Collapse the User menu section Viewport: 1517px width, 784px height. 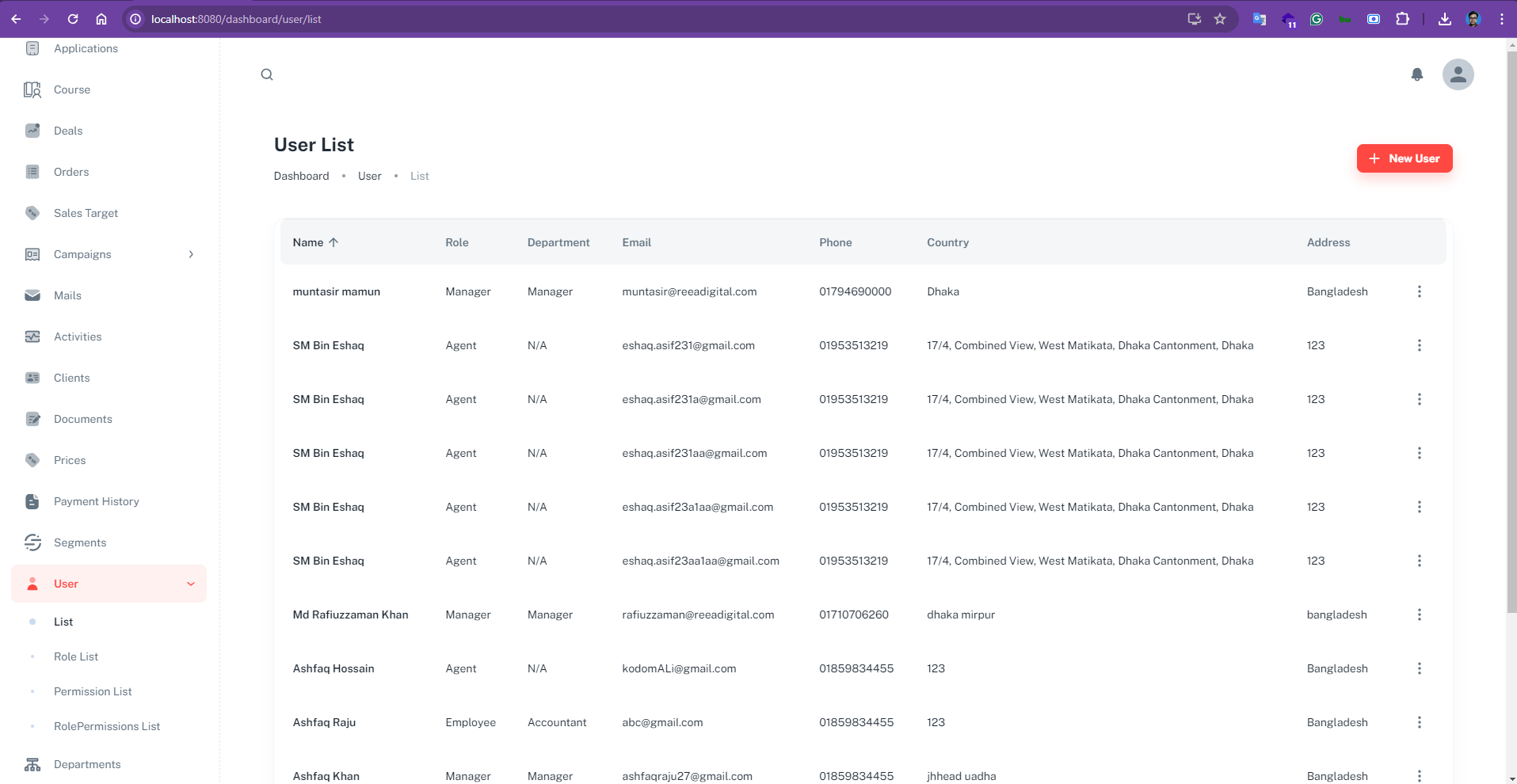pyautogui.click(x=190, y=584)
